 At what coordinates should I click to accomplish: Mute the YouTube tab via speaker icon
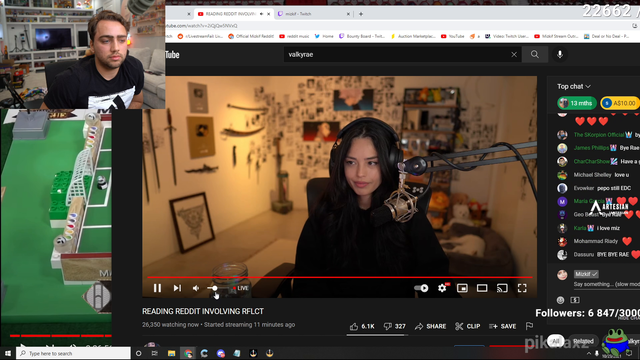click(261, 14)
